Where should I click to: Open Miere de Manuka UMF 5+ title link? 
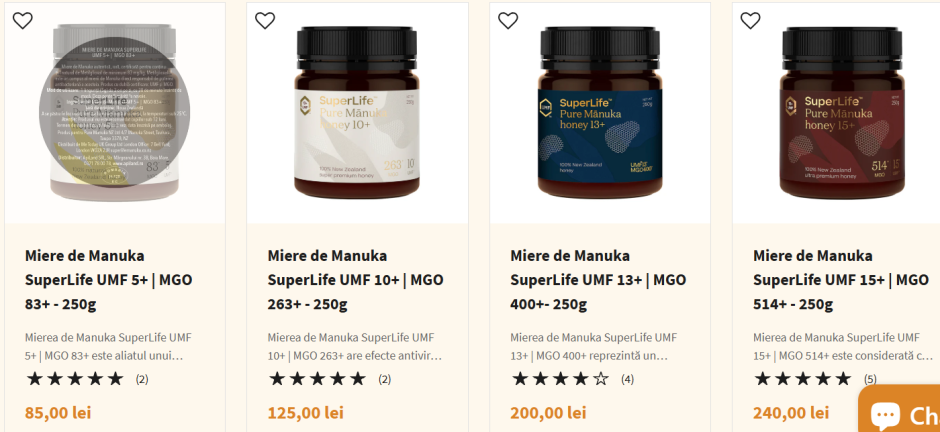[109, 280]
